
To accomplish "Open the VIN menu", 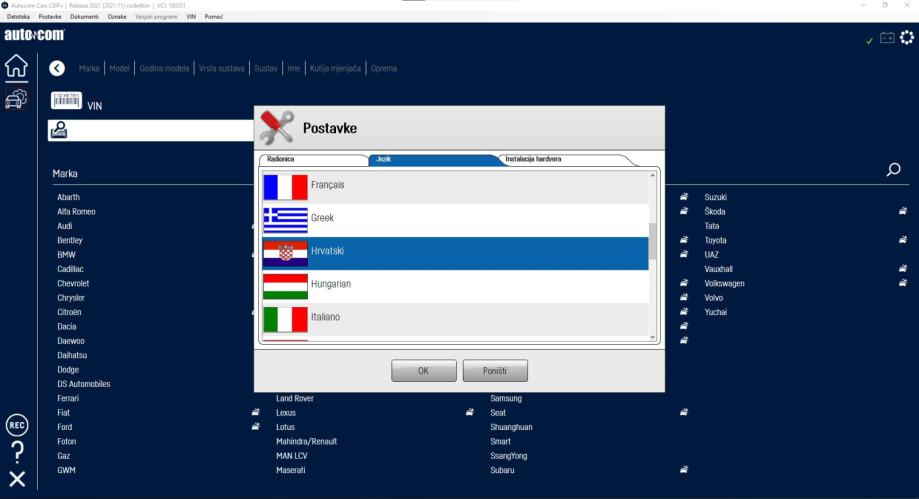I will coord(191,17).
